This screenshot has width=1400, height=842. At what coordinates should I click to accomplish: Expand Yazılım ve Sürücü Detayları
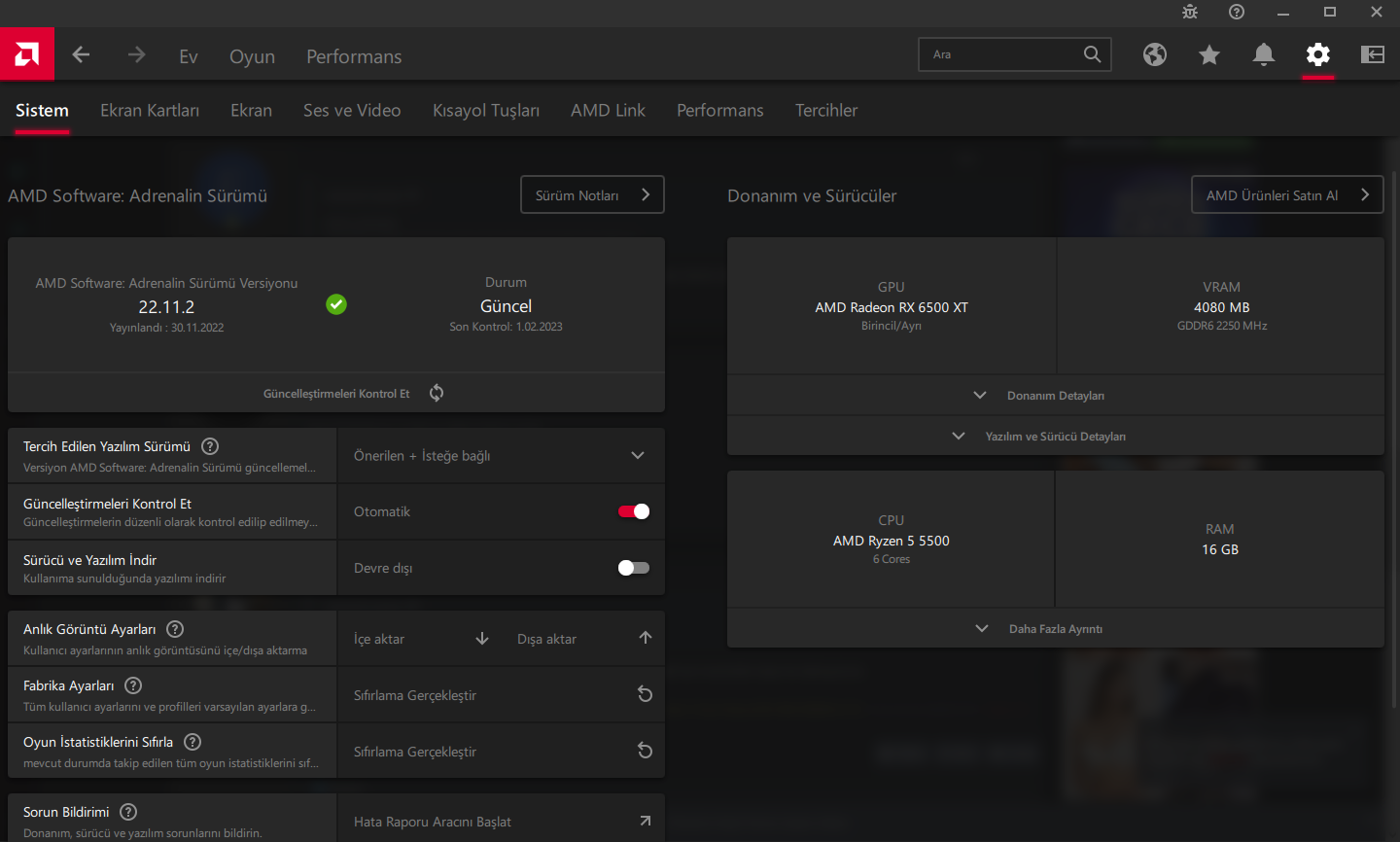coord(1056,437)
